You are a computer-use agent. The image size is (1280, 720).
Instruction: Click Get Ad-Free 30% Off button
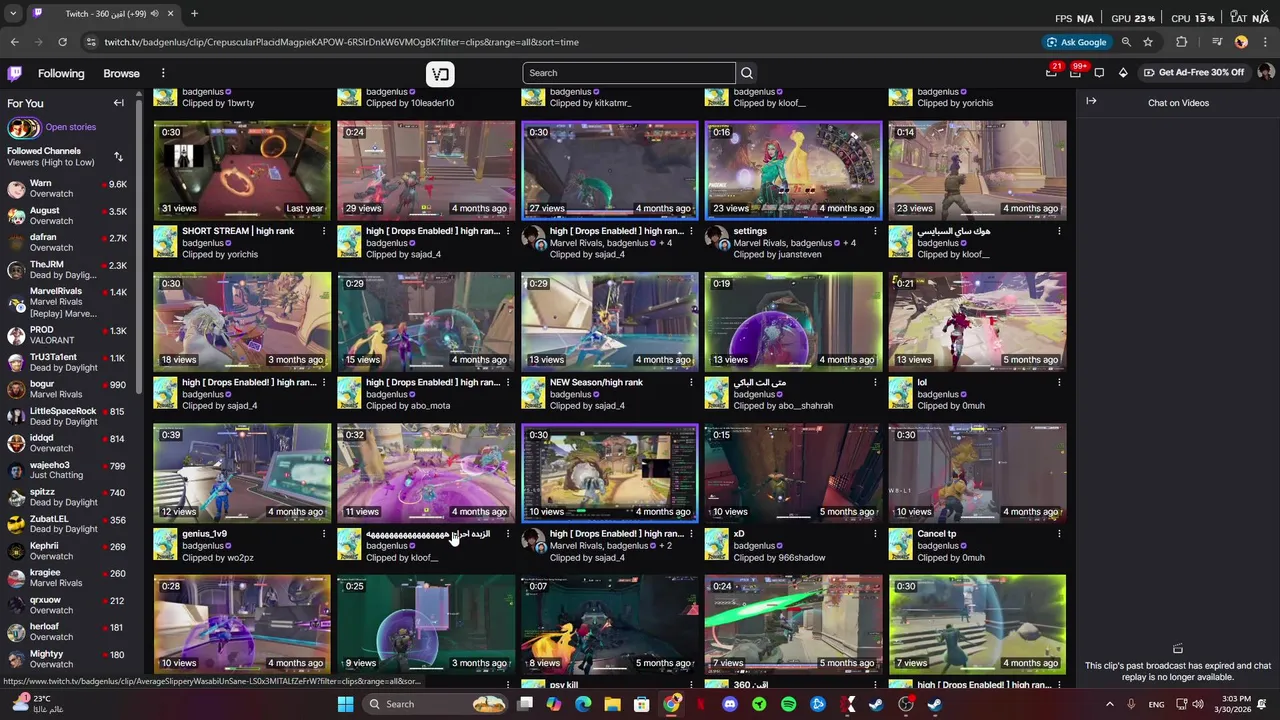[x=1194, y=73]
